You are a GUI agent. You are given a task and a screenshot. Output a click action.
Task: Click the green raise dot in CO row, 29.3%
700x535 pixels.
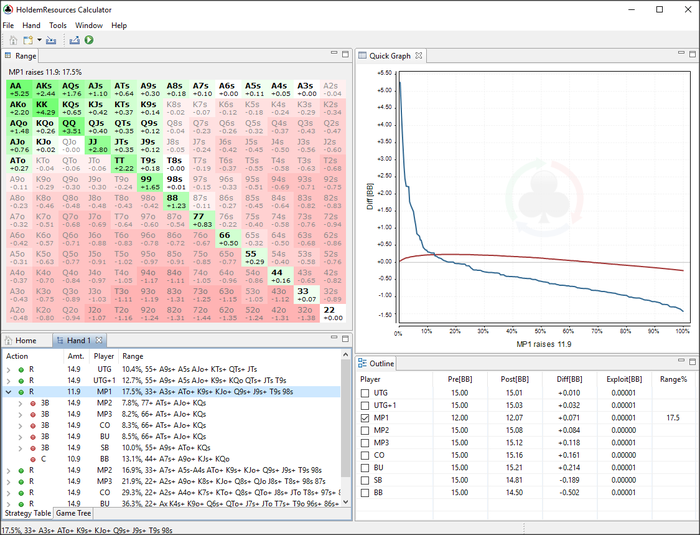tap(21, 493)
